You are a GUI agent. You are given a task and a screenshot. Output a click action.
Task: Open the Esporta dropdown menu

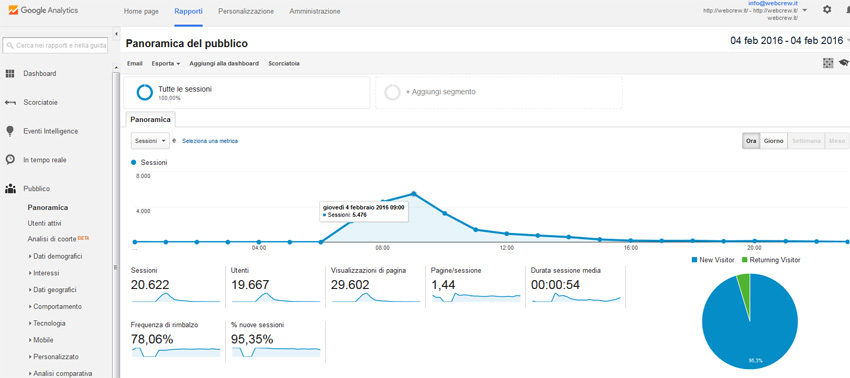coord(165,63)
